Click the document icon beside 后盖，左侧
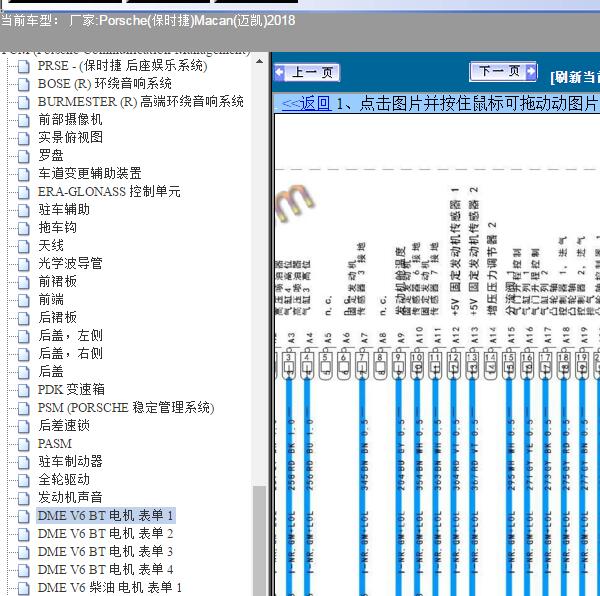 point(23,336)
